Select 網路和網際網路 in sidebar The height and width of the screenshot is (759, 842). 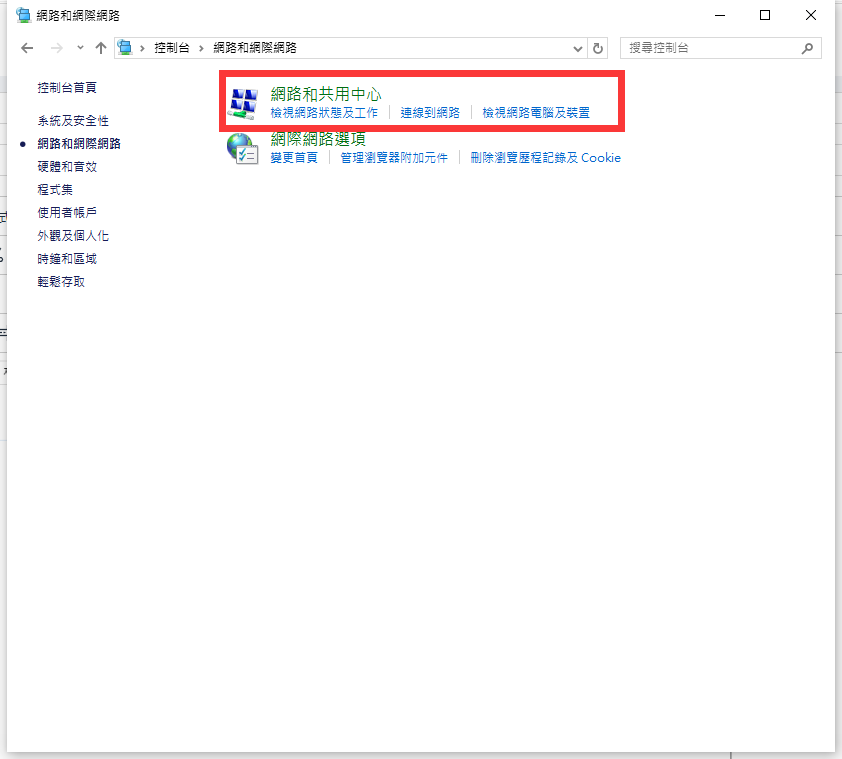pos(79,144)
